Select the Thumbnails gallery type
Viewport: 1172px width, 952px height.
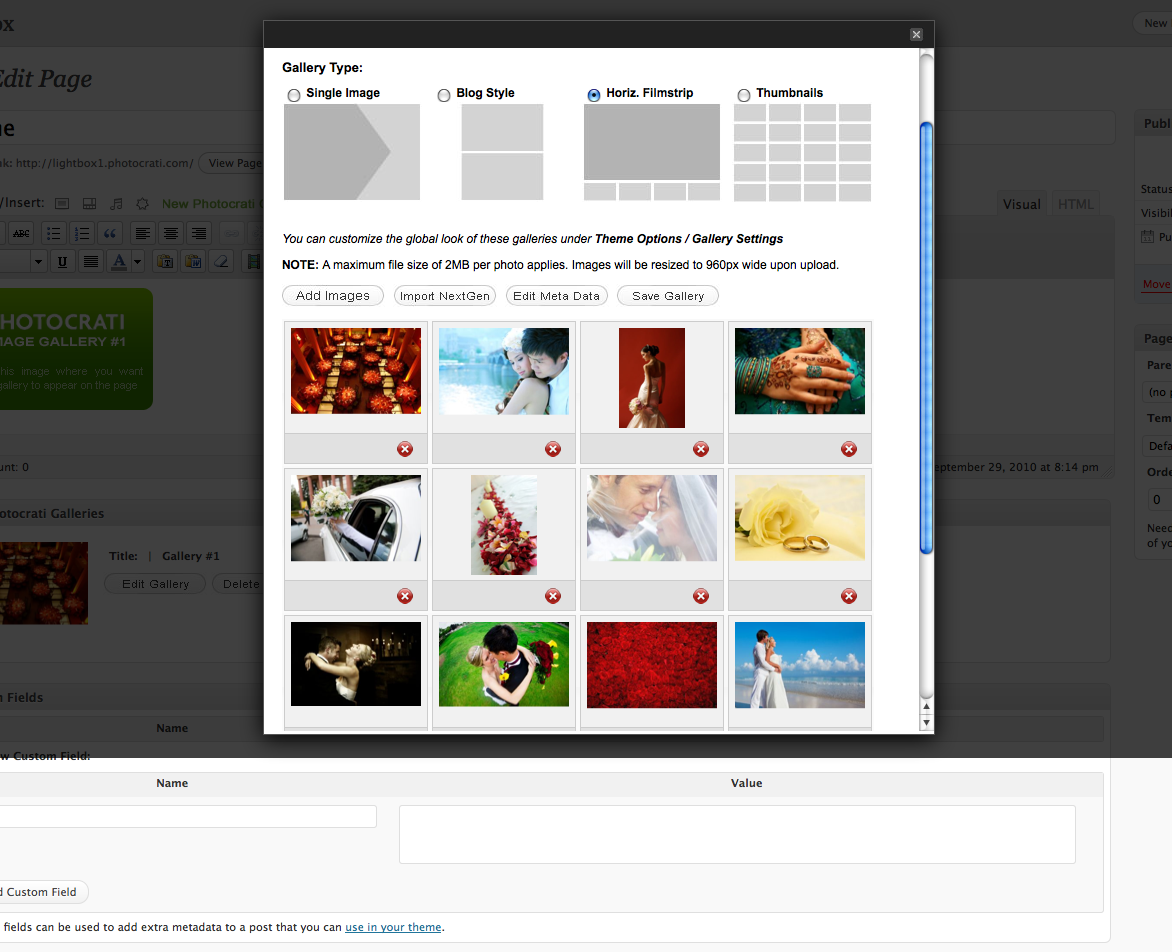pos(744,95)
